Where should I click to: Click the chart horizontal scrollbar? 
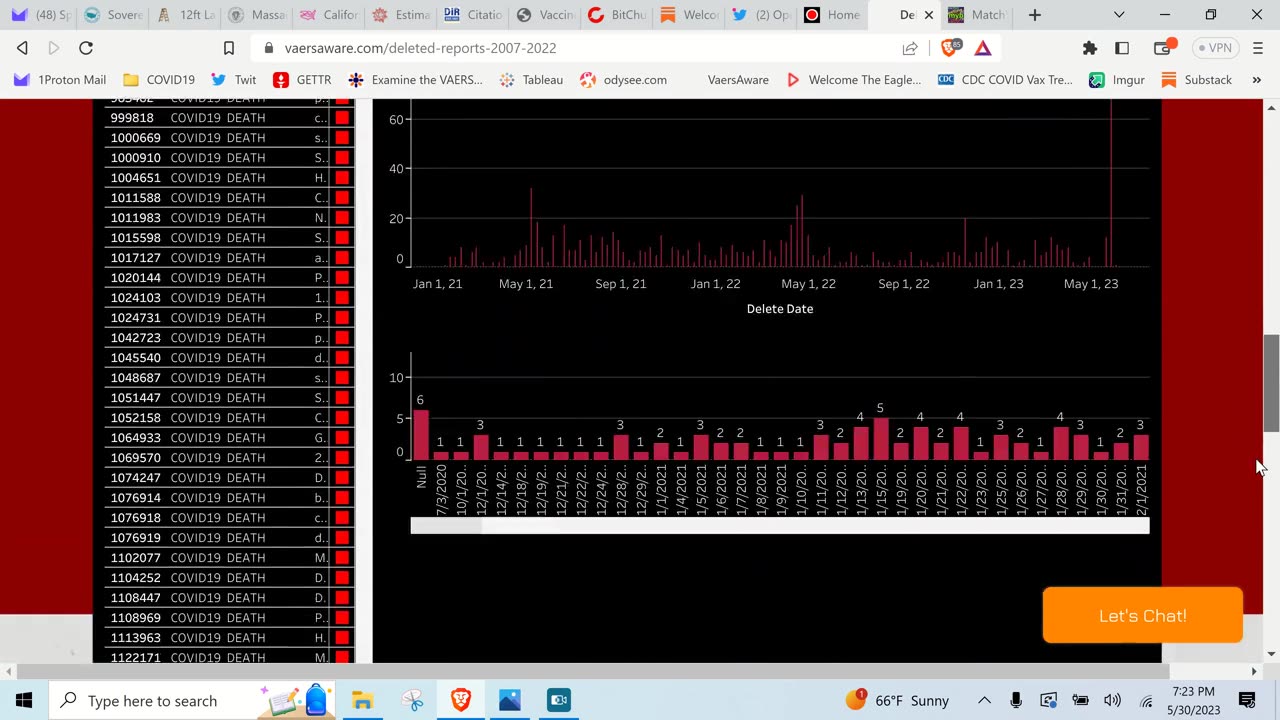(780, 526)
